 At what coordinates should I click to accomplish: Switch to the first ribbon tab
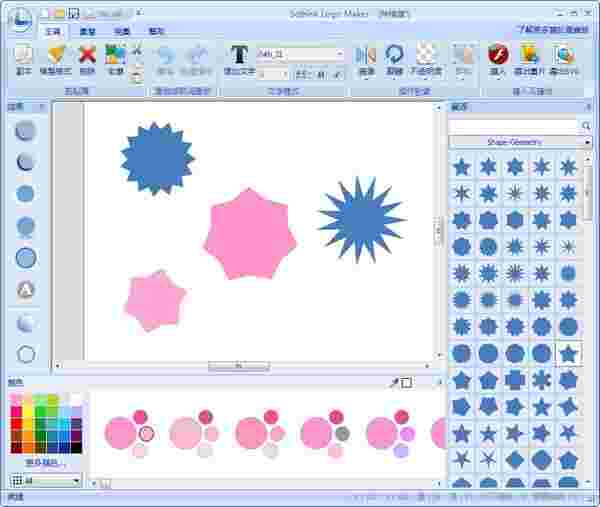(x=53, y=31)
